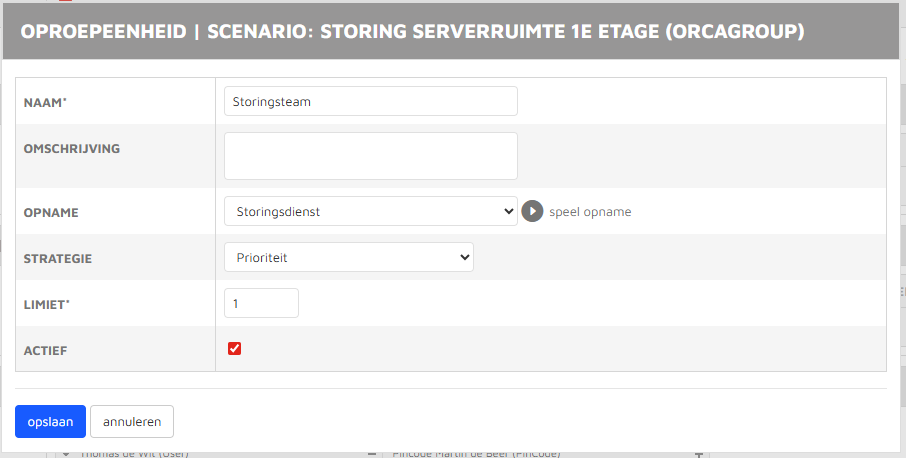The width and height of the screenshot is (906, 458).
Task: Open the Opname dropdown showing Storingsdienst
Action: [370, 212]
